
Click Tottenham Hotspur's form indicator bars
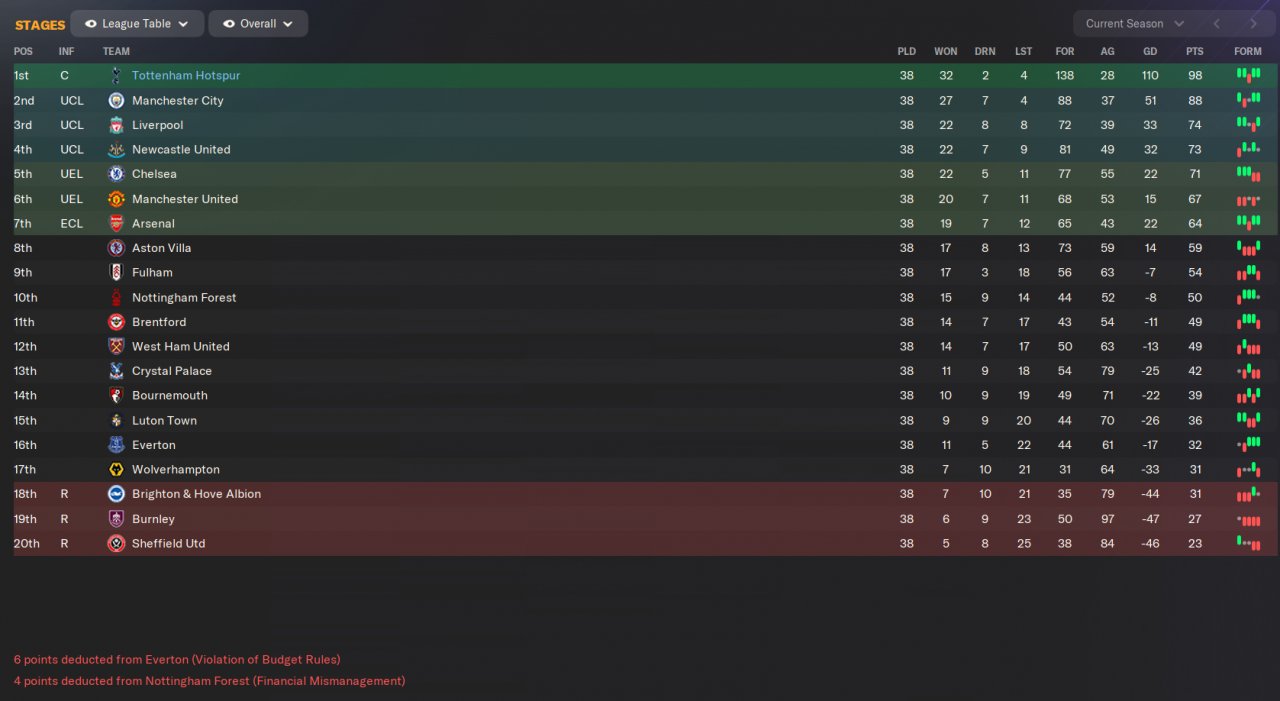pyautogui.click(x=1248, y=75)
